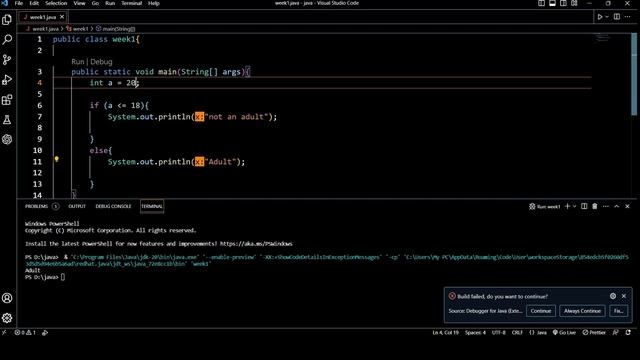Image resolution: width=640 pixels, height=360 pixels.
Task: Select the Terminal panel tab
Action: point(152,206)
